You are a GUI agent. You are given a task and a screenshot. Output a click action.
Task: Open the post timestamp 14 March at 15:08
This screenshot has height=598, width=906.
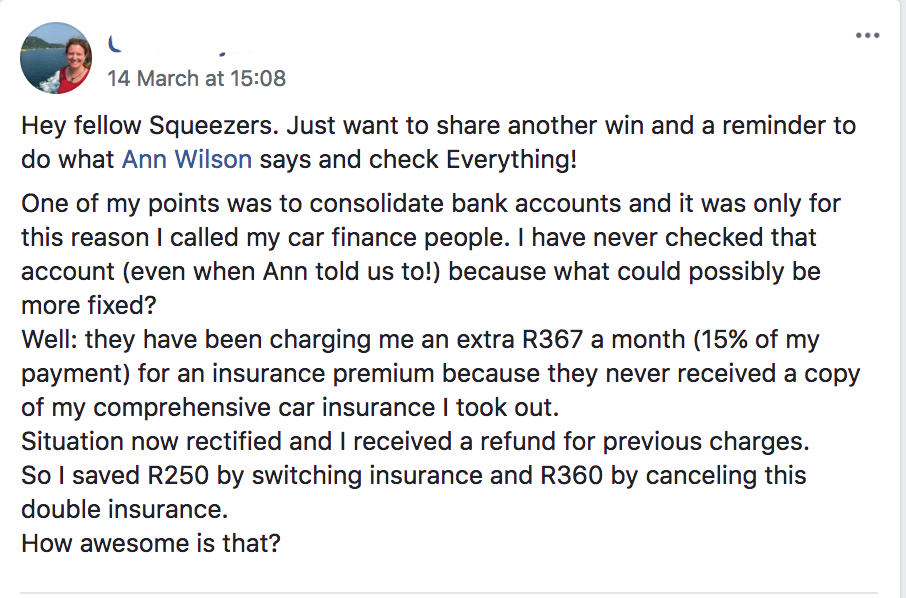click(x=196, y=78)
